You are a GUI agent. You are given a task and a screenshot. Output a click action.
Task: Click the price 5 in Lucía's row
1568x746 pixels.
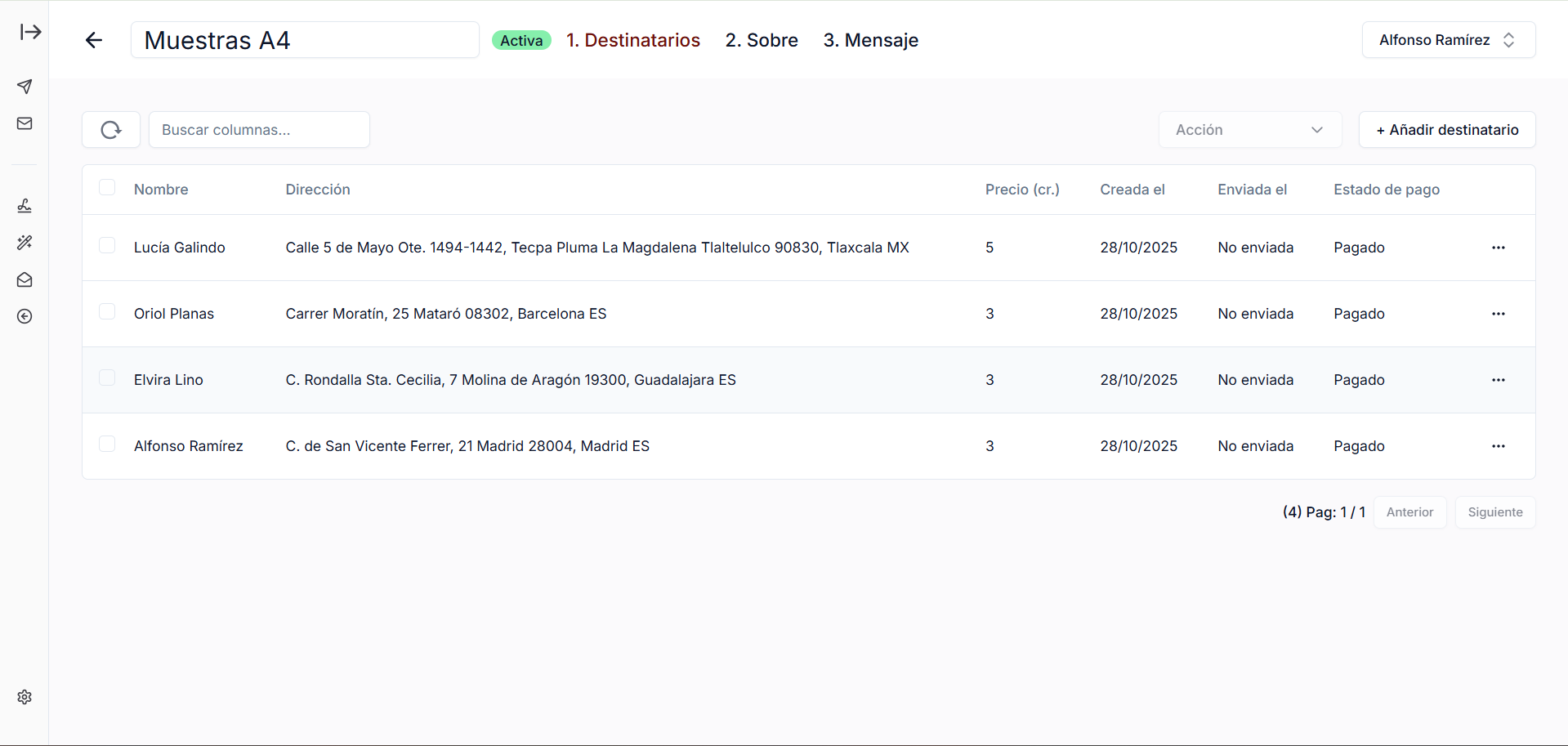[989, 248]
